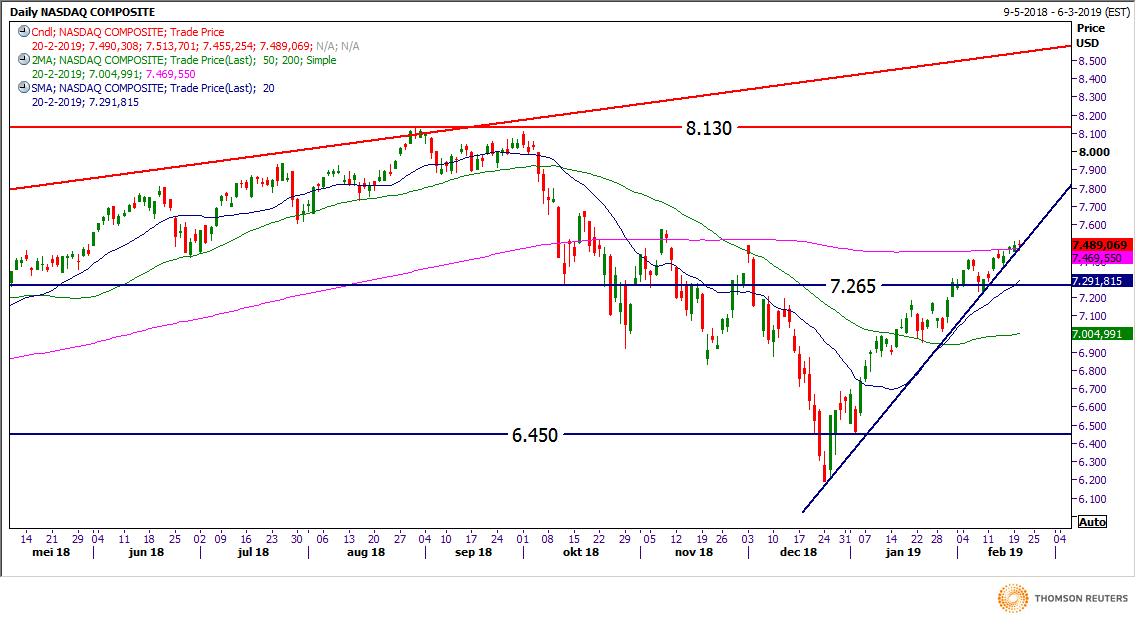Image resolution: width=1136 pixels, height=617 pixels.
Task: Select the magenta 7.469,550 price tag
Action: [x=1099, y=258]
